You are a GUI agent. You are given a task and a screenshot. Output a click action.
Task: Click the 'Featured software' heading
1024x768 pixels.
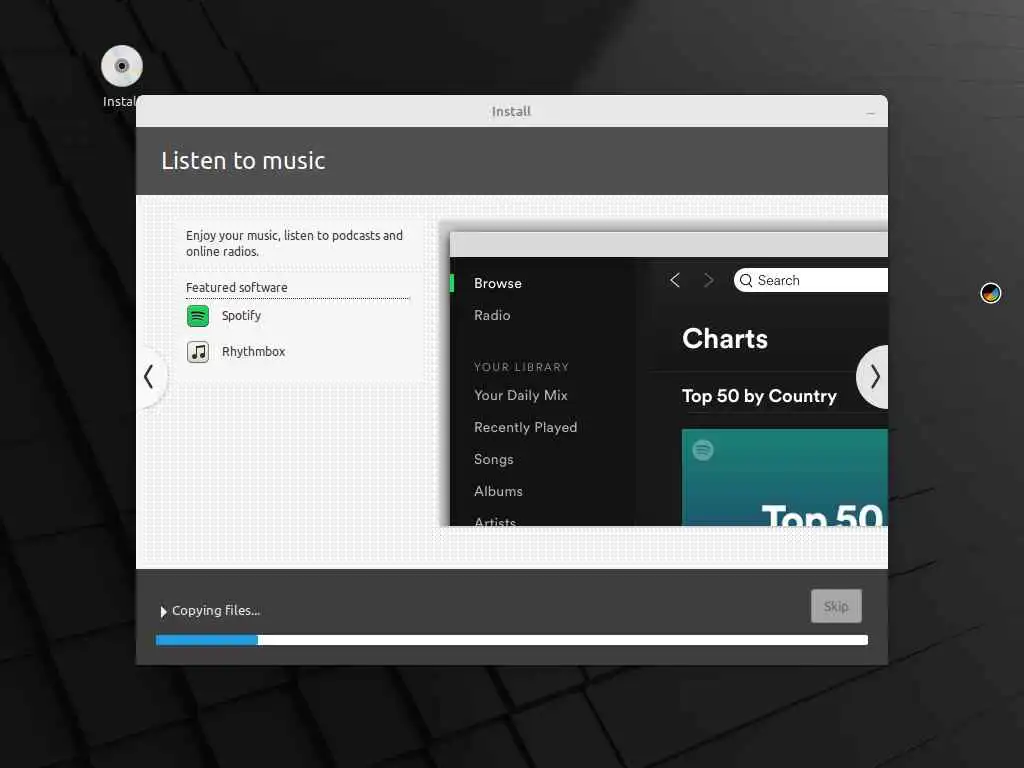point(236,287)
